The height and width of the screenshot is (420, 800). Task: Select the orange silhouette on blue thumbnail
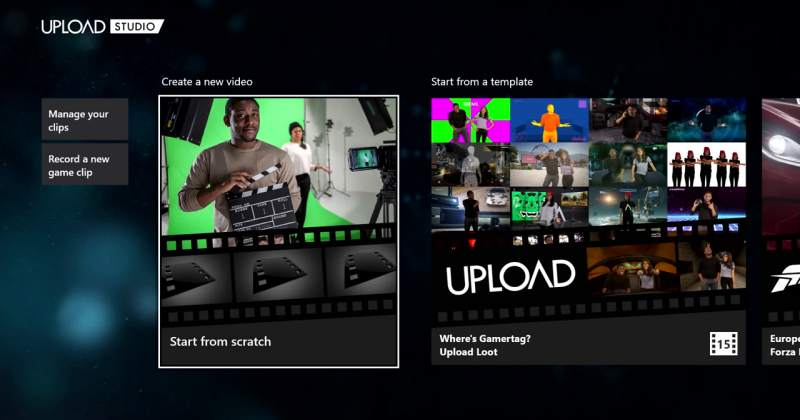[550, 120]
